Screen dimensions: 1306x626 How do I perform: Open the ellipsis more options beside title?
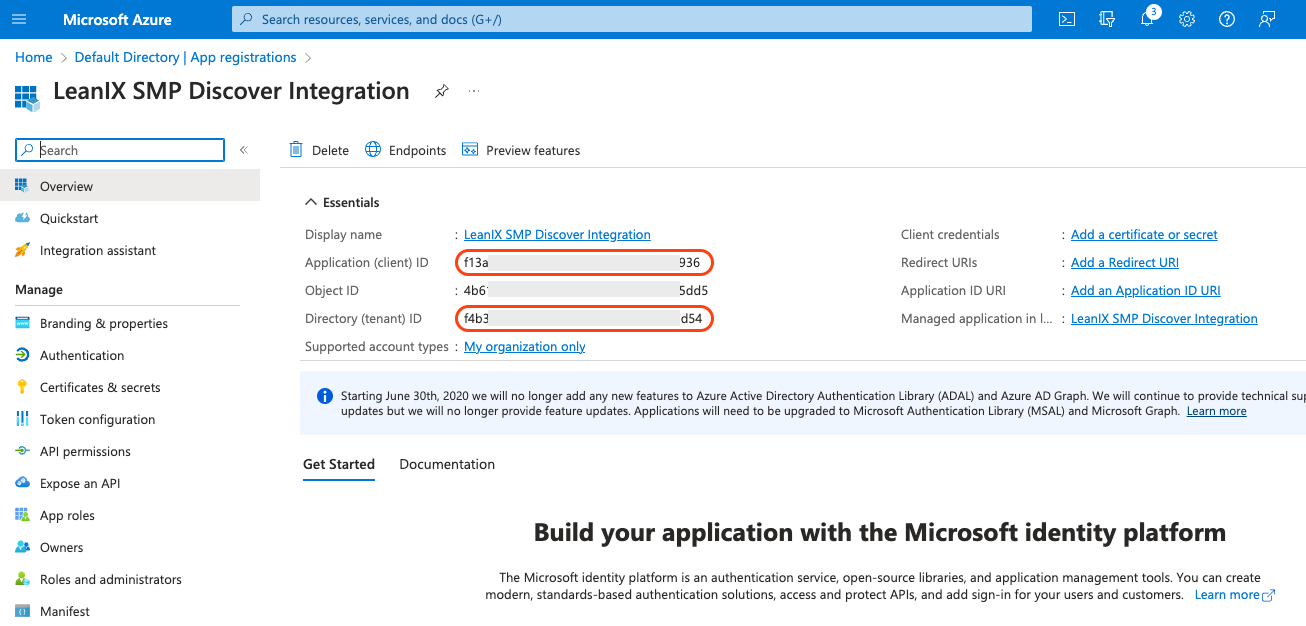(x=474, y=91)
